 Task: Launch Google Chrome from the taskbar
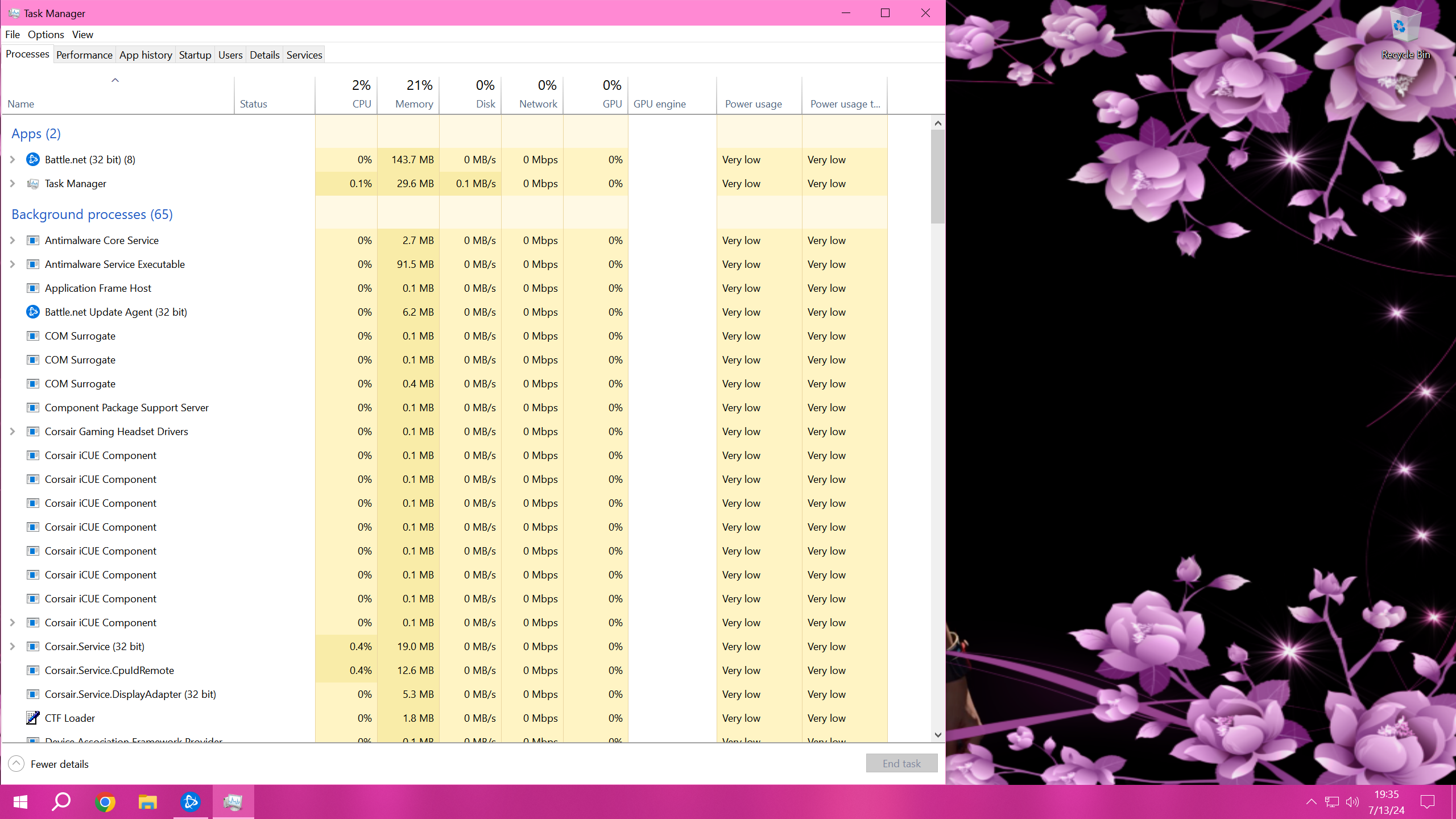tap(104, 801)
